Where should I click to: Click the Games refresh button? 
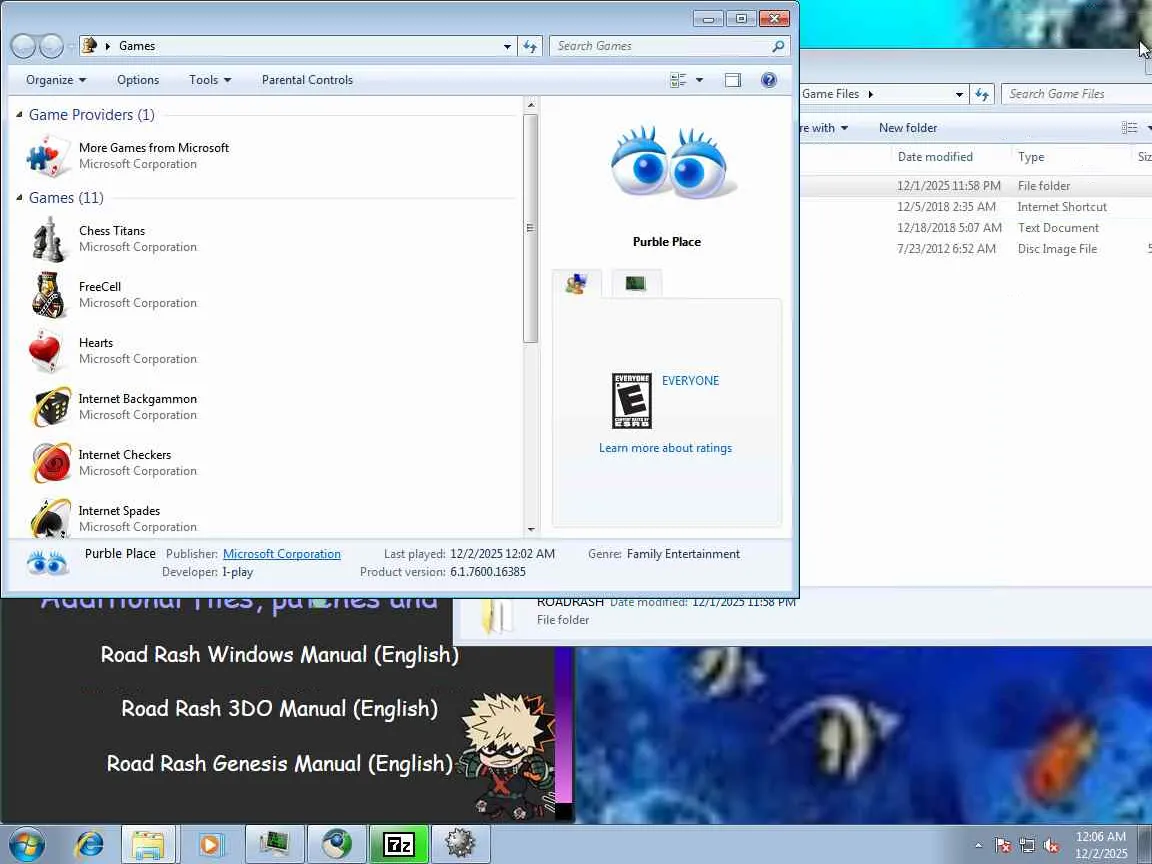pos(530,46)
